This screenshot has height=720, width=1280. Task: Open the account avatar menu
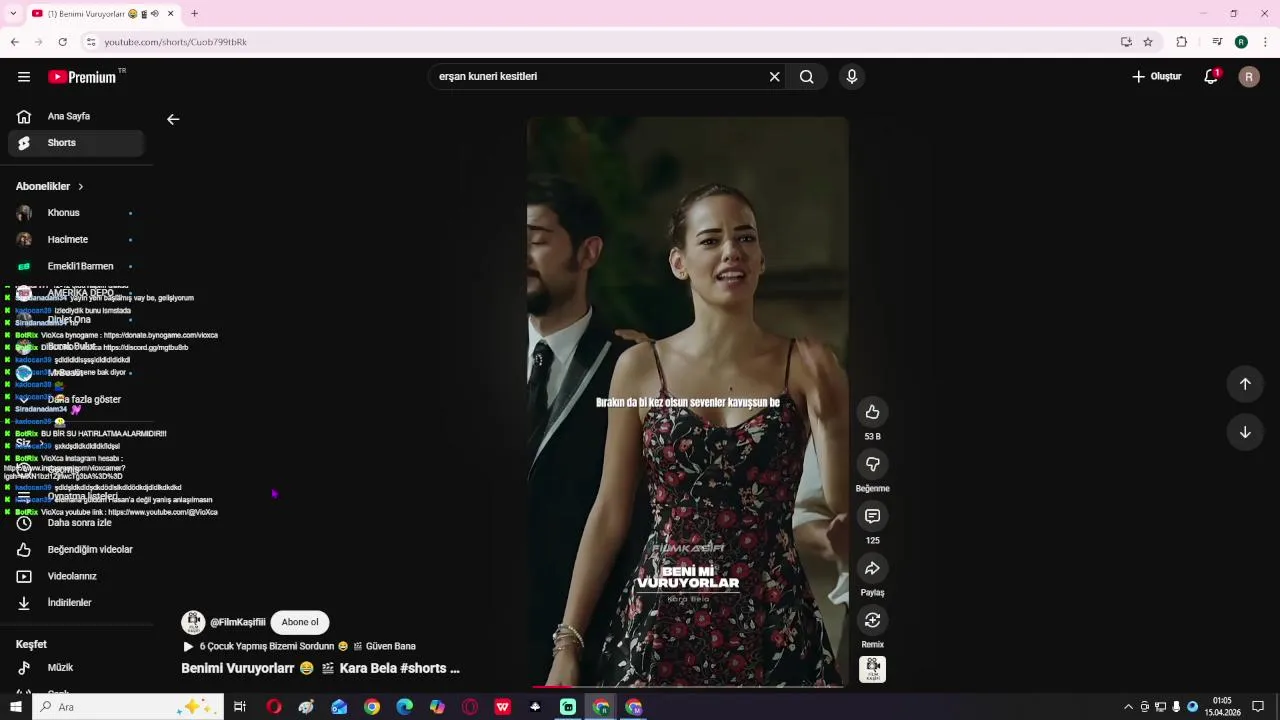point(1249,77)
